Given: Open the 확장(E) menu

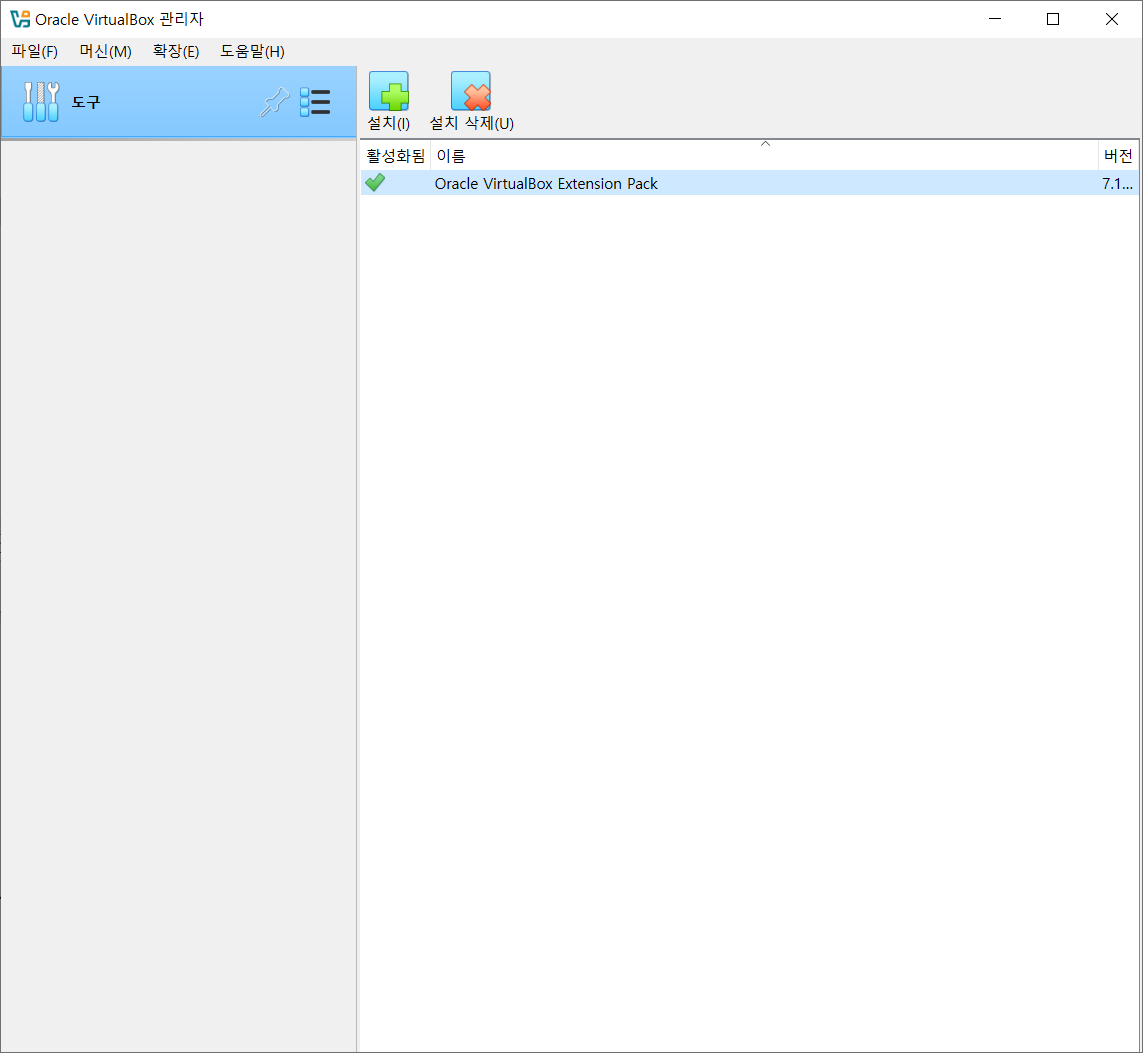Looking at the screenshot, I should pyautogui.click(x=176, y=51).
